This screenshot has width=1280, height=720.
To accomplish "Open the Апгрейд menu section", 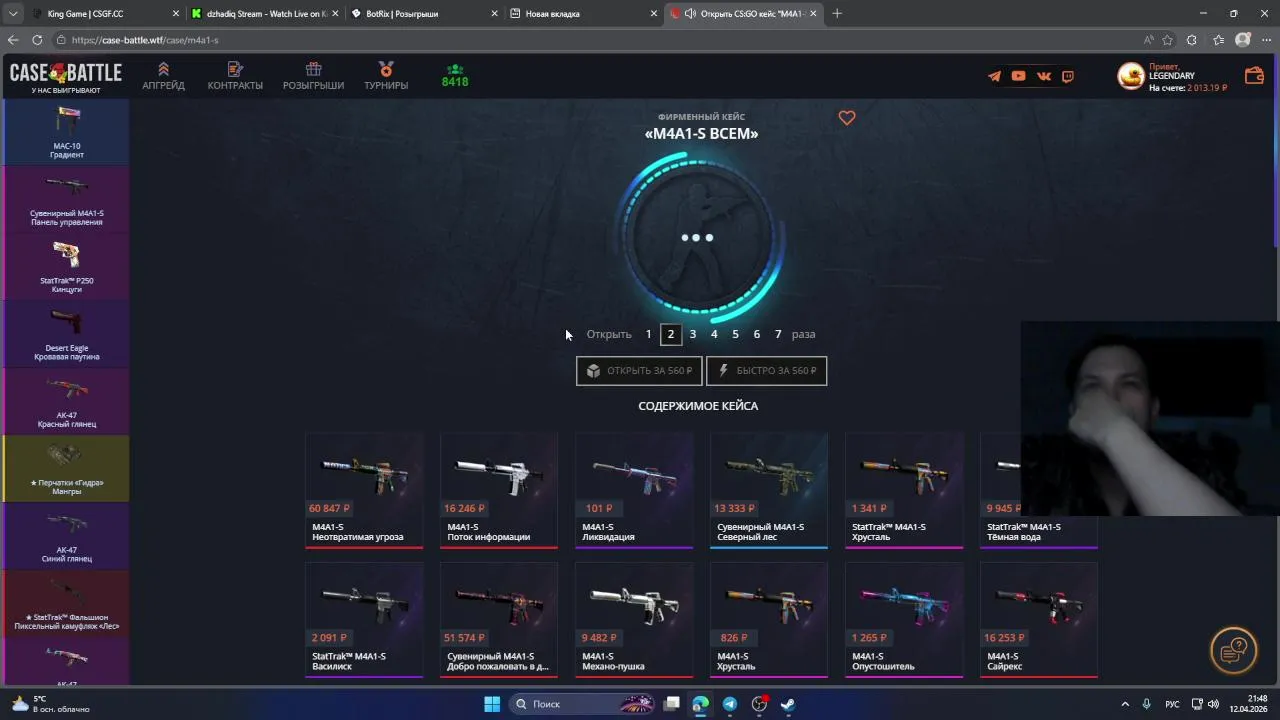I will point(163,76).
